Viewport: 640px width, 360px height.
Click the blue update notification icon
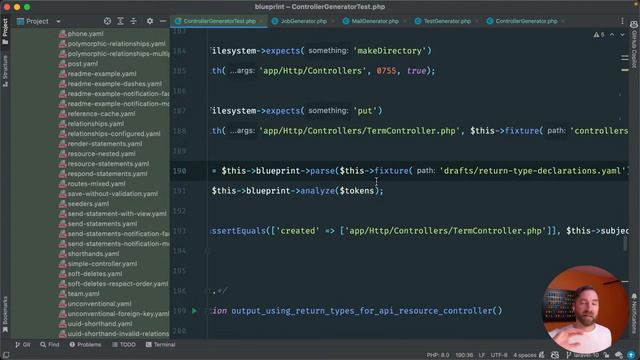click(631, 355)
